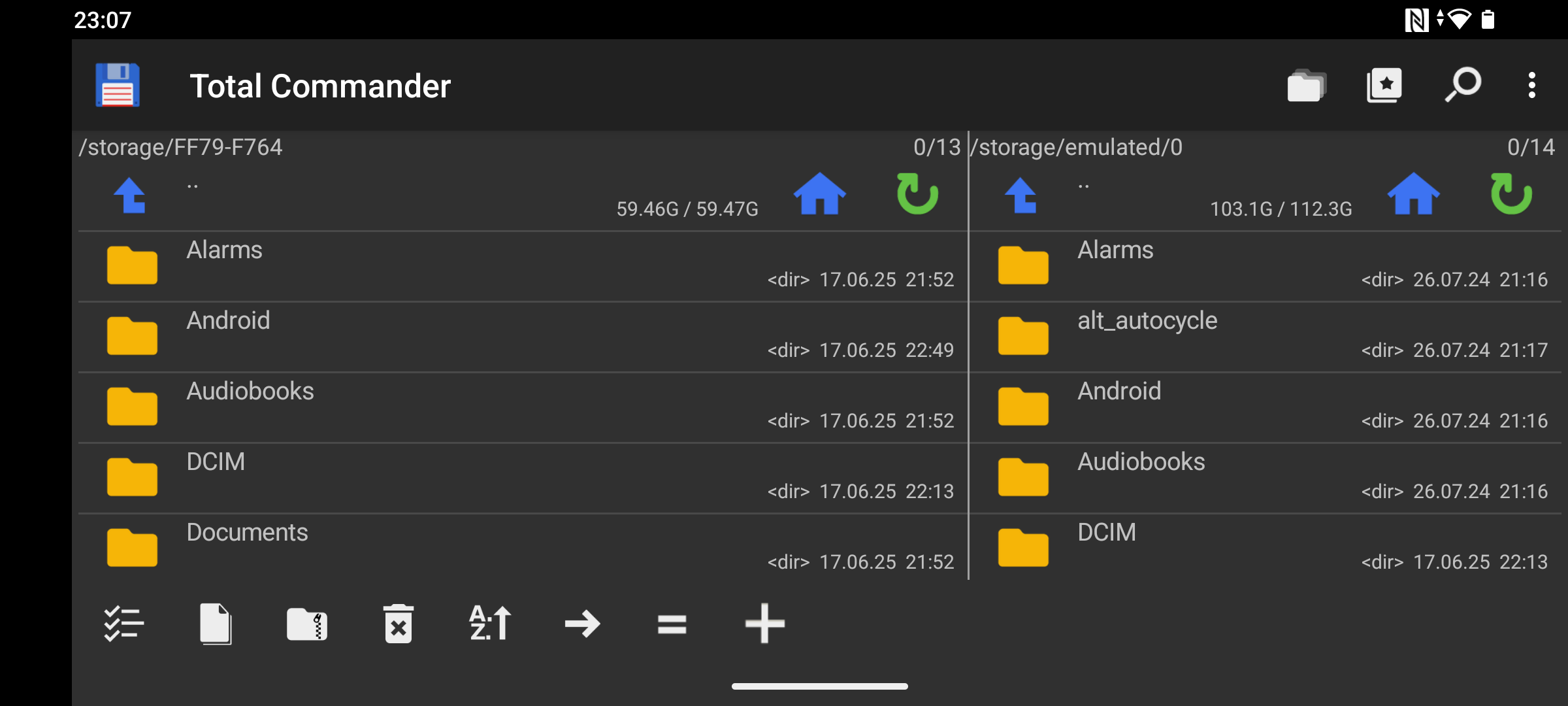Go up one level in left panel
The height and width of the screenshot is (706, 1568).
(130, 195)
